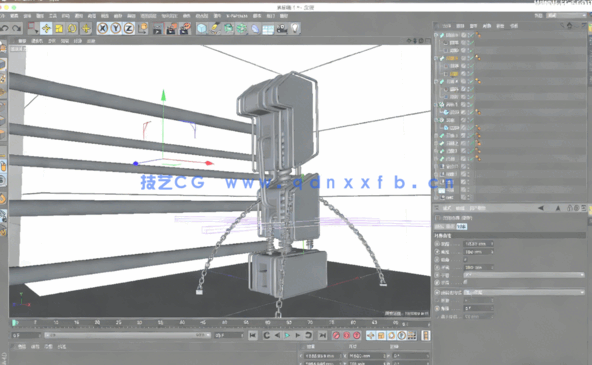Render the active view with clapperboard icon
The width and height of the screenshot is (592, 365).
[x=158, y=29]
